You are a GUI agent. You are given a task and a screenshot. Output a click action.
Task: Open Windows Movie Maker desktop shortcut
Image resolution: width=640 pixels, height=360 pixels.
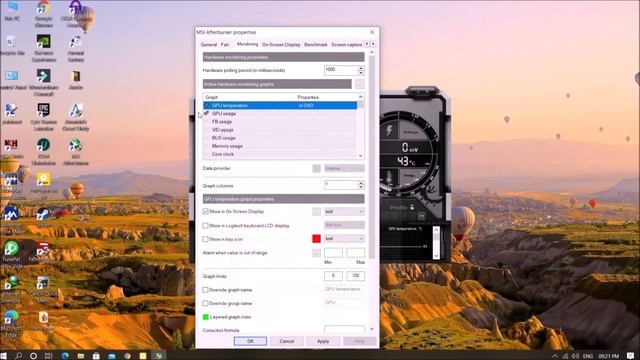click(11, 220)
